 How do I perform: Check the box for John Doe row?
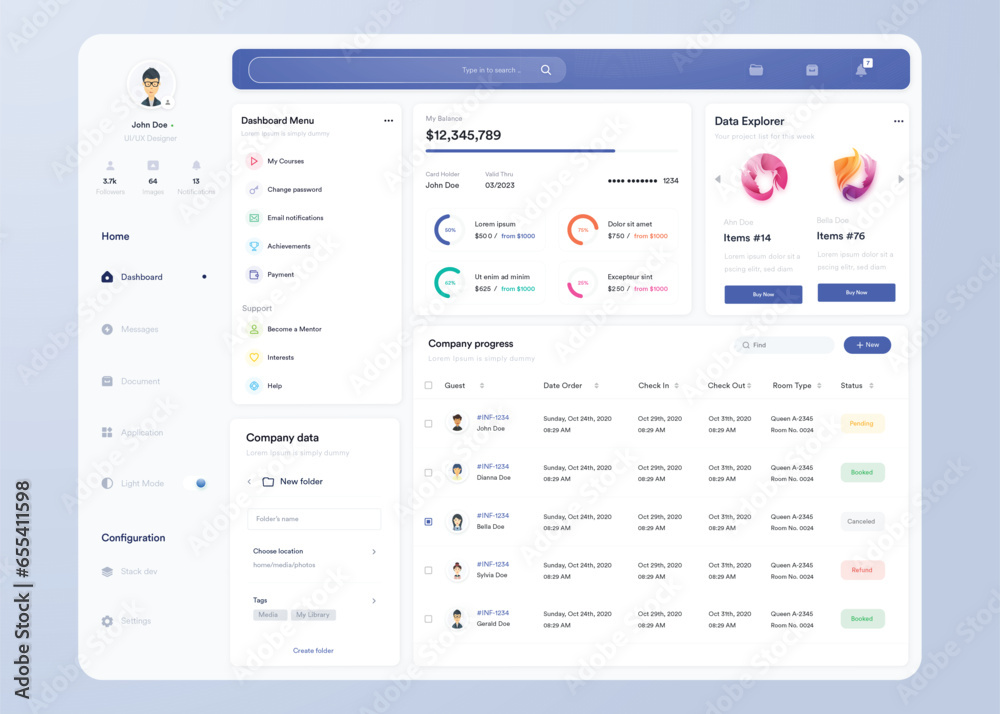point(429,423)
